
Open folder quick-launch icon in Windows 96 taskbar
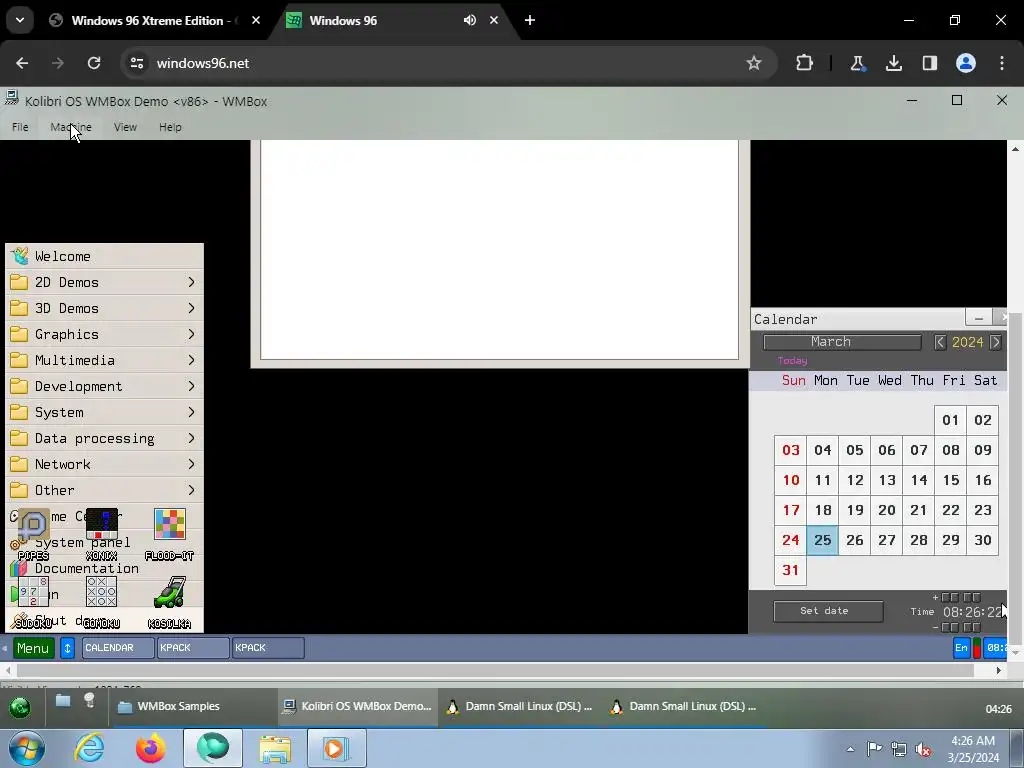coord(63,701)
